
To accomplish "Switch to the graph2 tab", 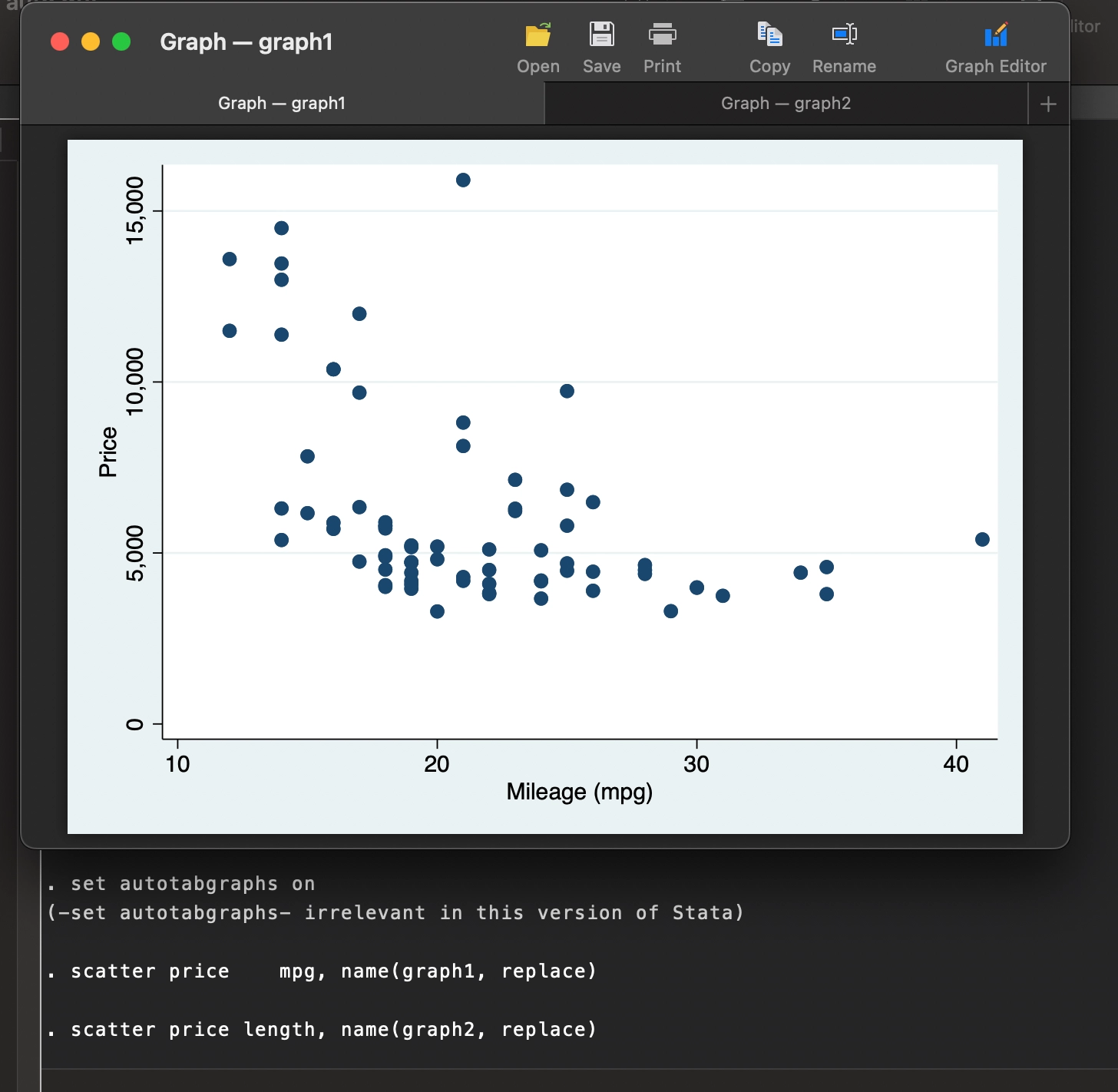I will (x=786, y=104).
